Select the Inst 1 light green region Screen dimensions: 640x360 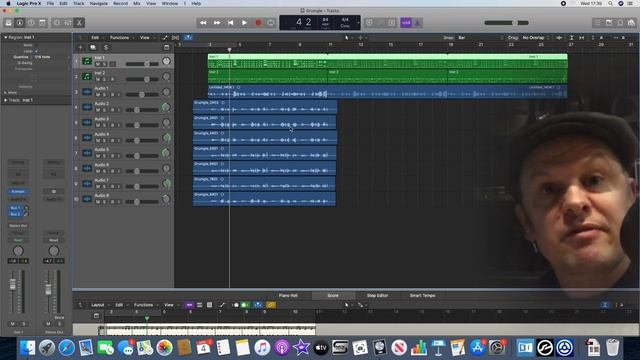[387, 61]
